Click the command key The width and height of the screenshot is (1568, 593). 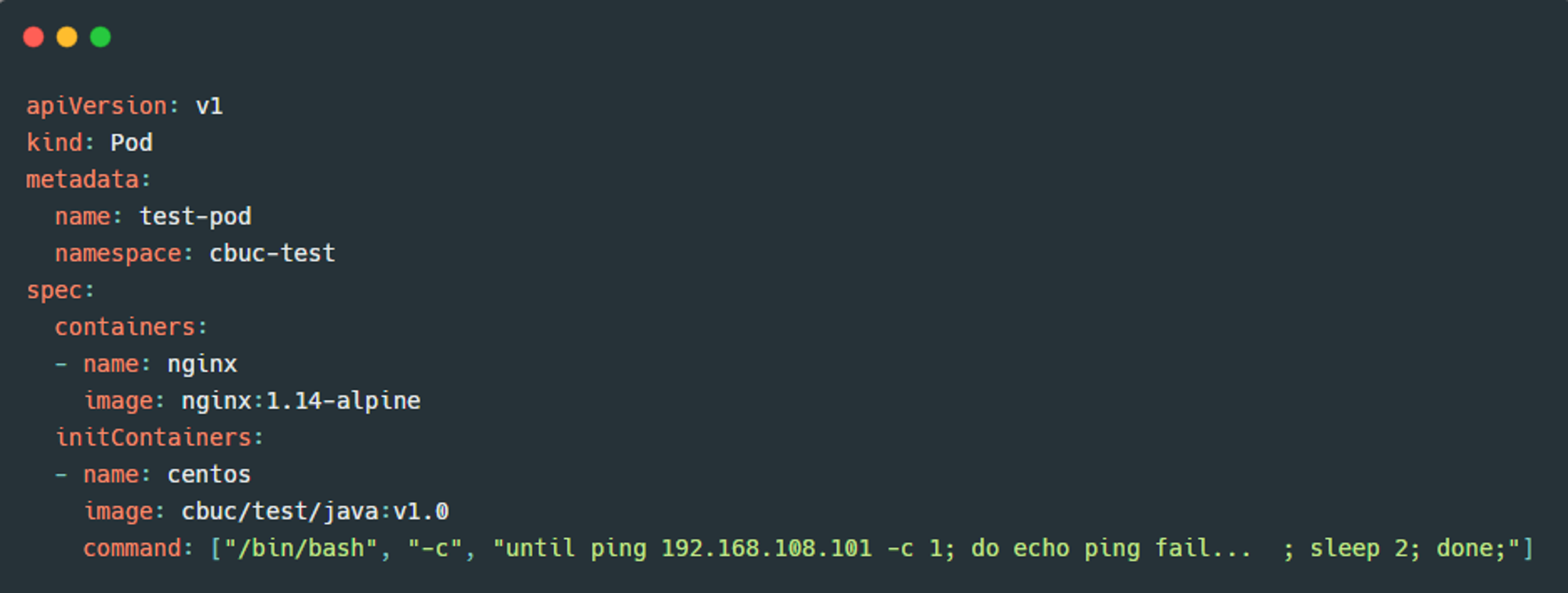pos(132,548)
